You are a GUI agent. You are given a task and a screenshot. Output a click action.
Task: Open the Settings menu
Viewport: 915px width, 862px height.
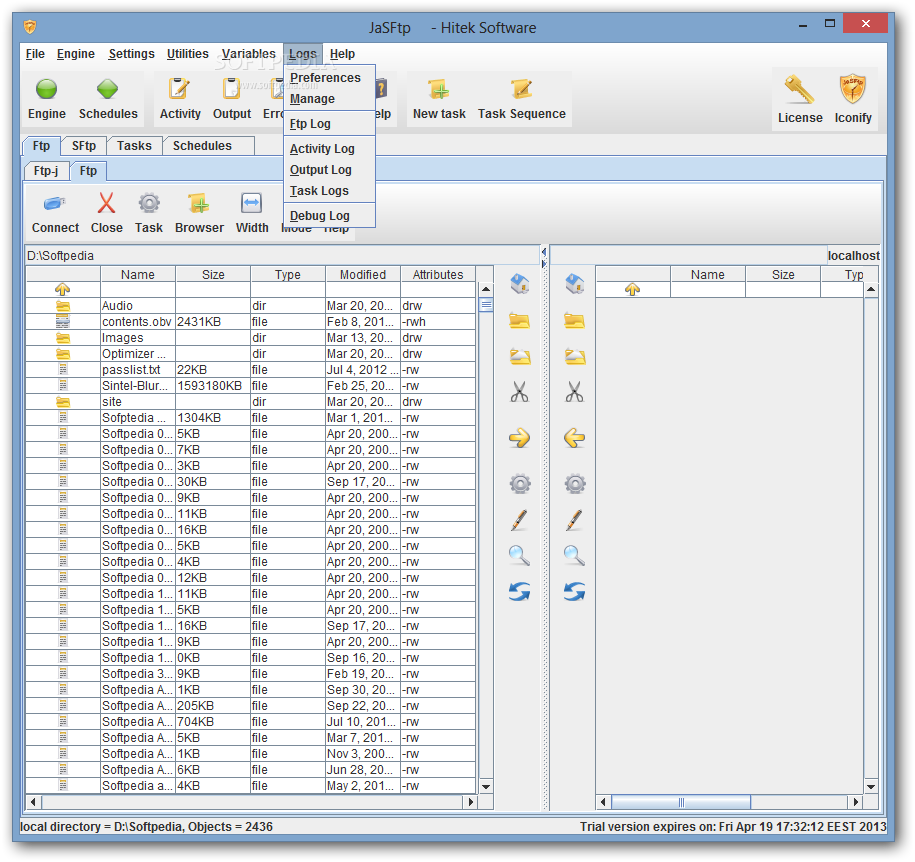click(x=131, y=54)
